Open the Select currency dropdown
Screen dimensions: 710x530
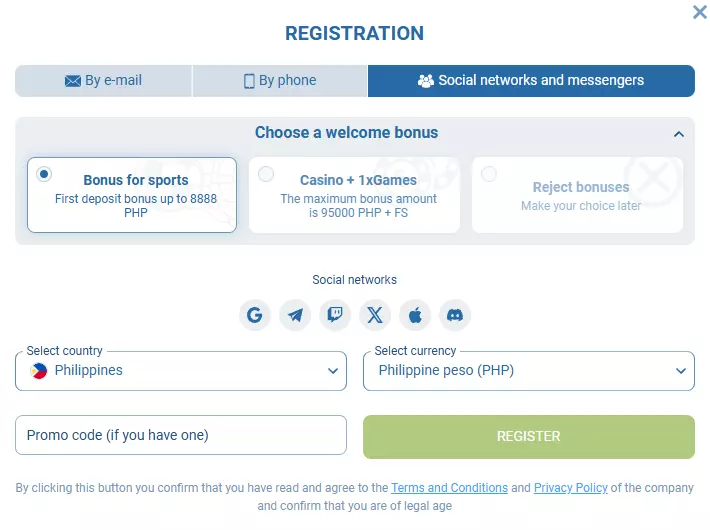coord(528,370)
